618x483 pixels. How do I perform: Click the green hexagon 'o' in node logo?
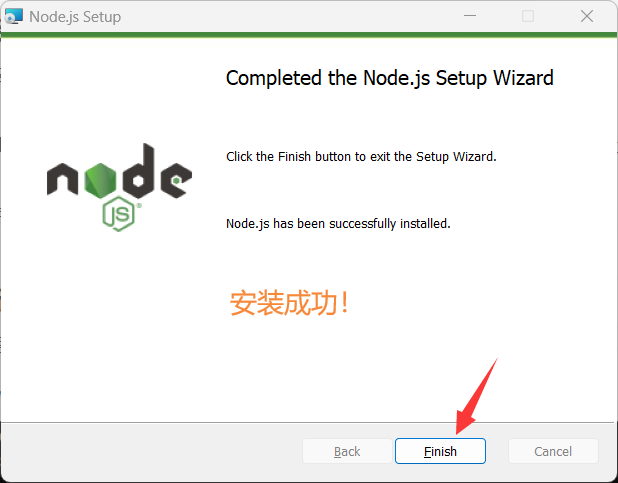[101, 180]
